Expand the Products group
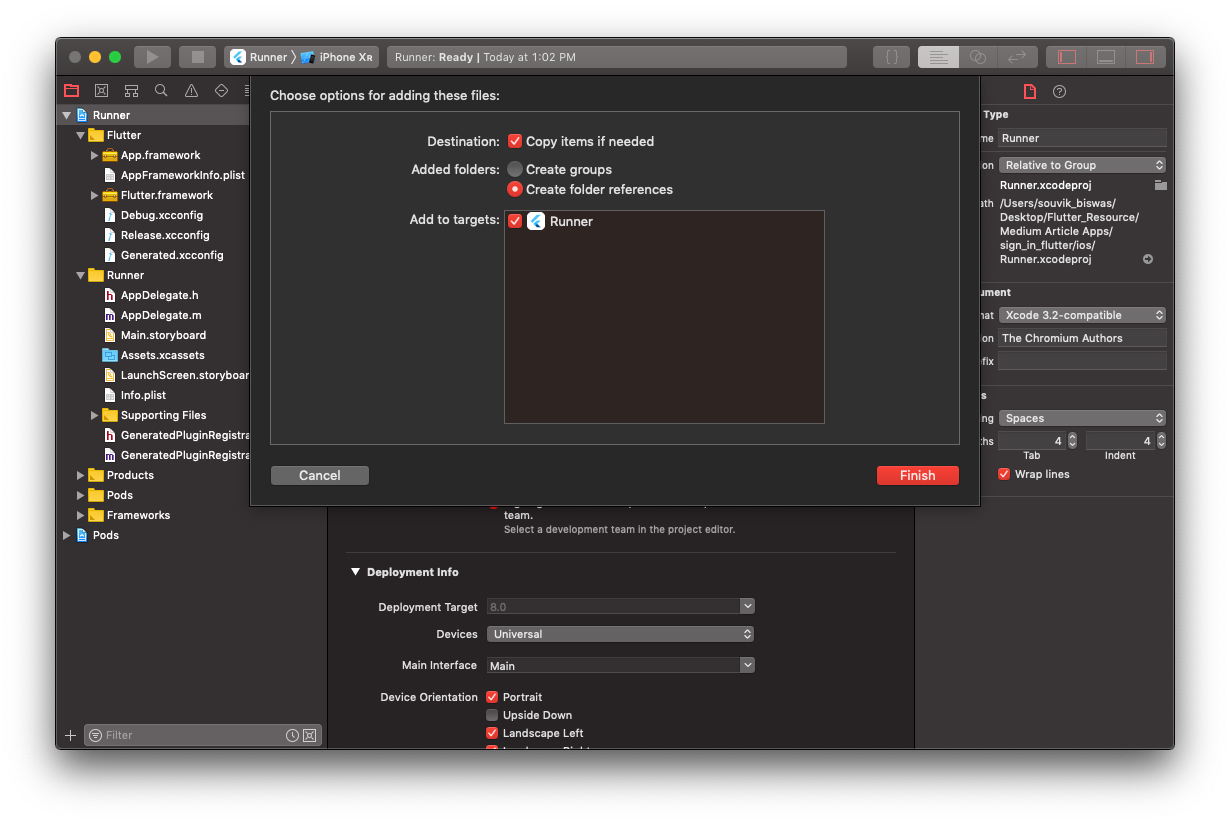1230x823 pixels. click(x=81, y=475)
